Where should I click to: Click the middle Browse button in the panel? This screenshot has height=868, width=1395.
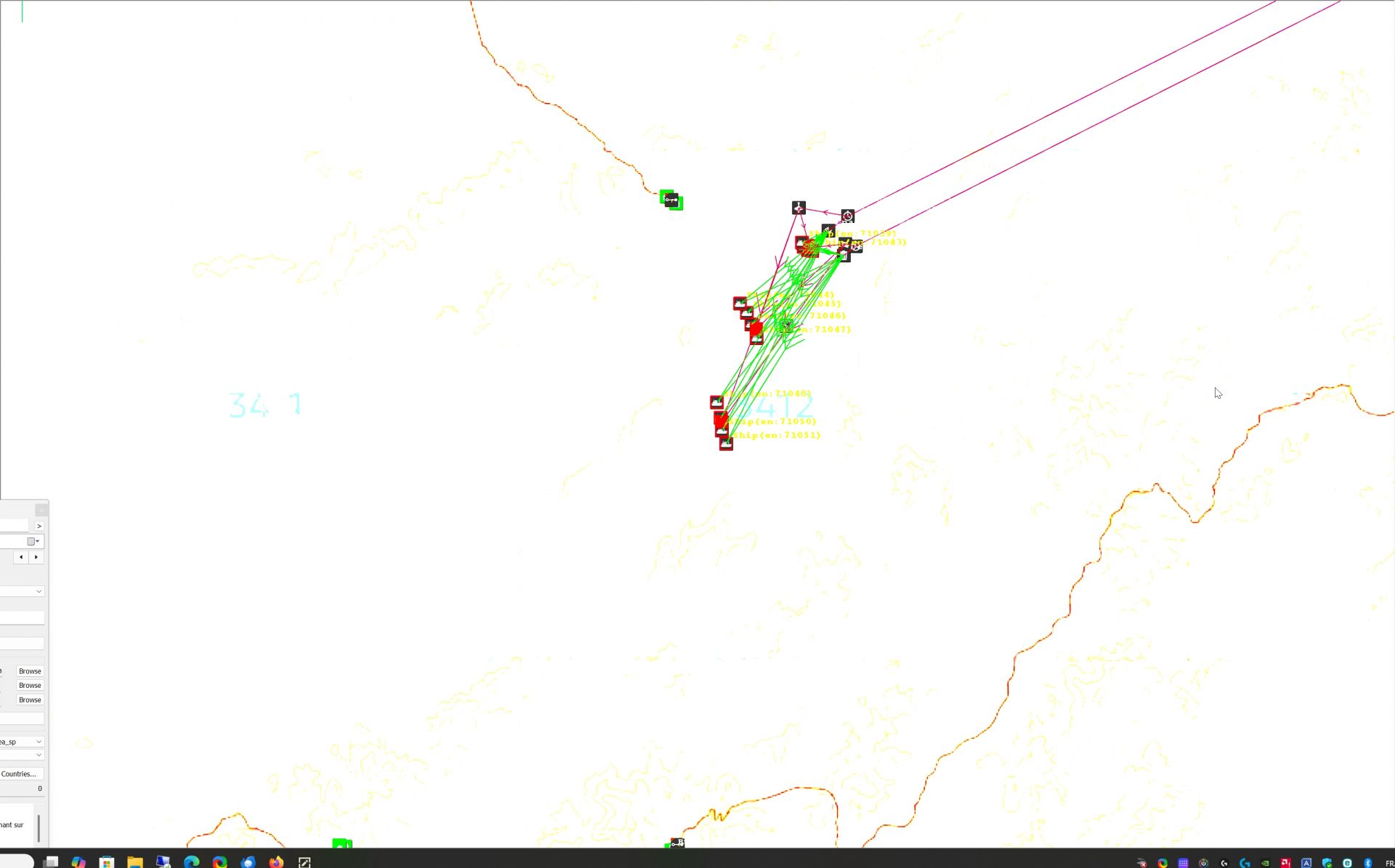(x=30, y=686)
